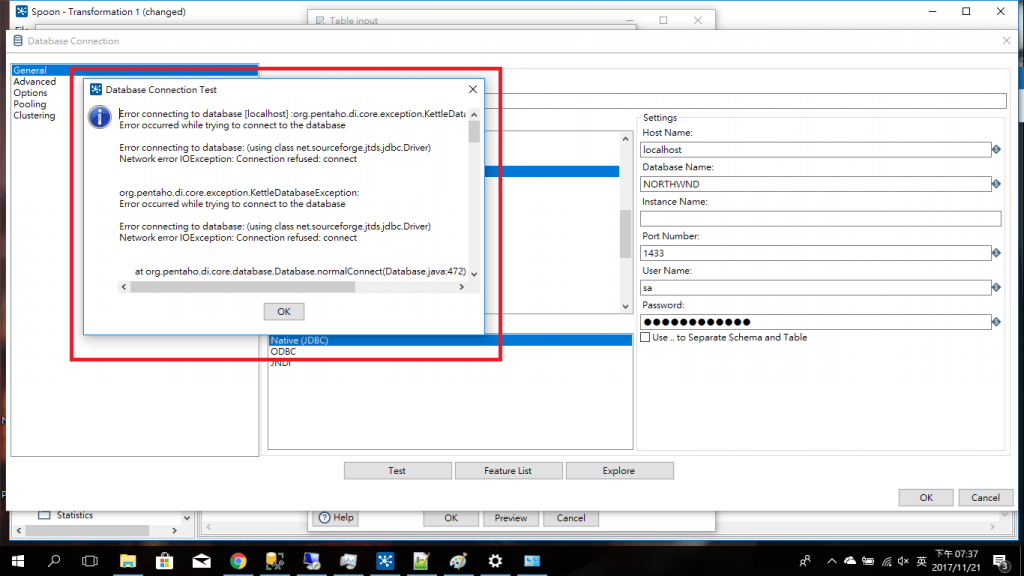This screenshot has height=576, width=1024.
Task: Click Help in the Table input window
Action: point(336,518)
